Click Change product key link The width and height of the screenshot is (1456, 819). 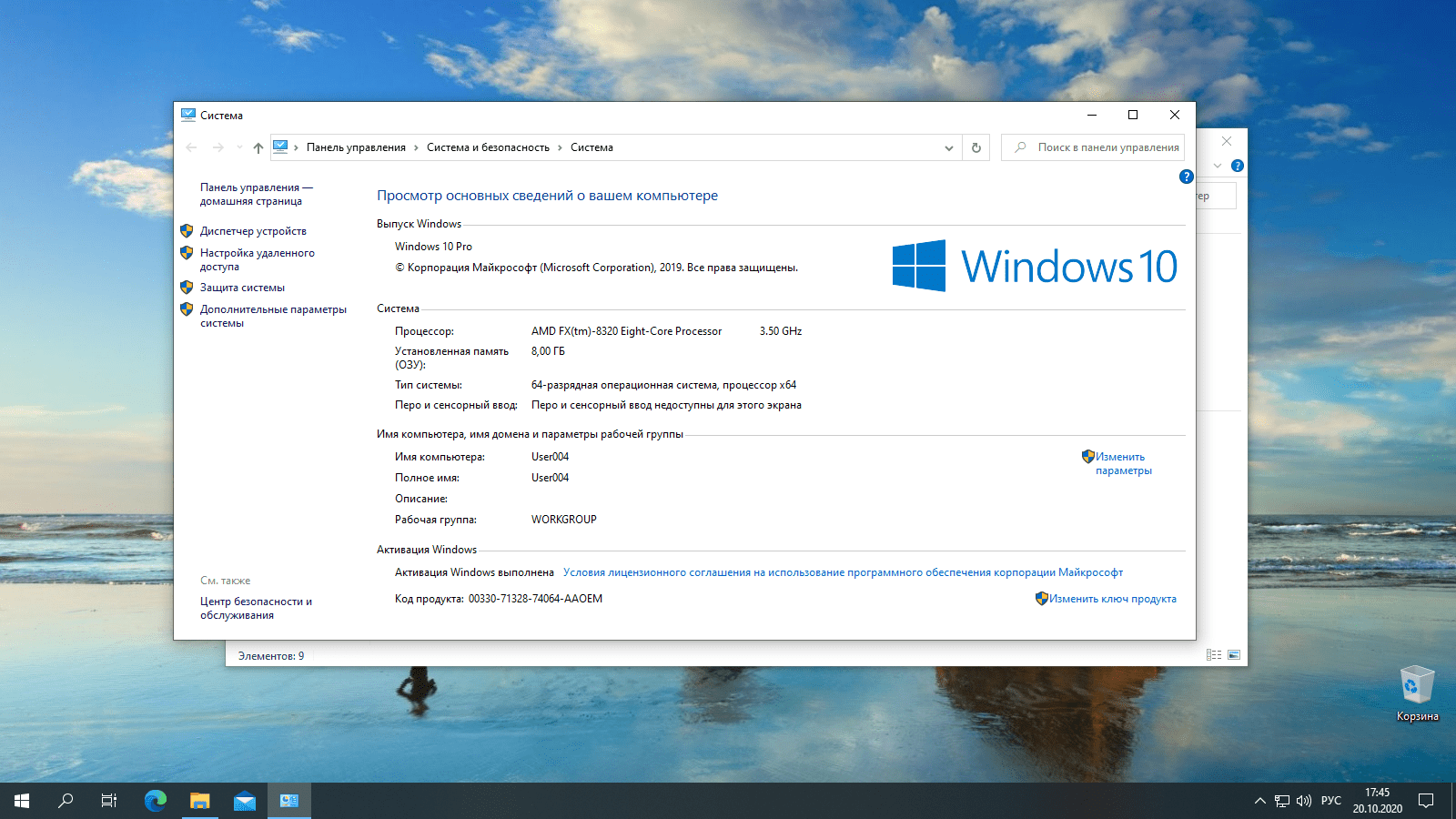pos(1112,599)
